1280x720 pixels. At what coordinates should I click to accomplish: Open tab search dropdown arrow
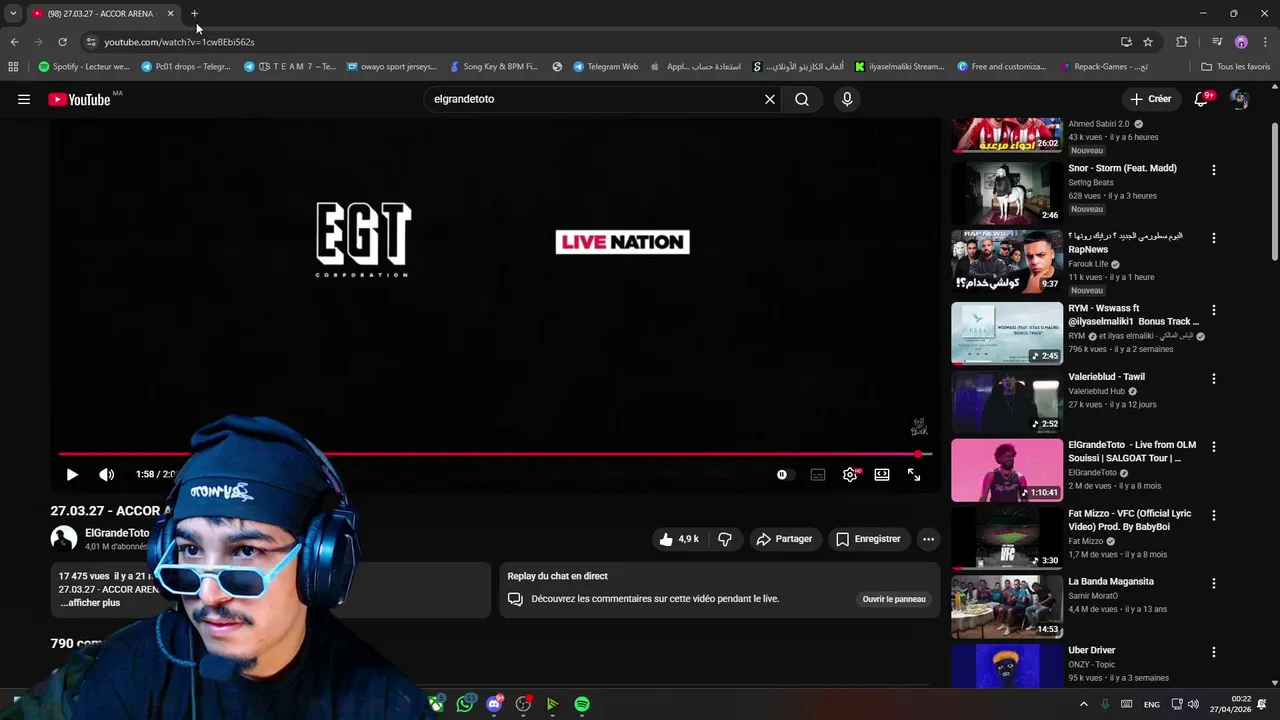[13, 14]
